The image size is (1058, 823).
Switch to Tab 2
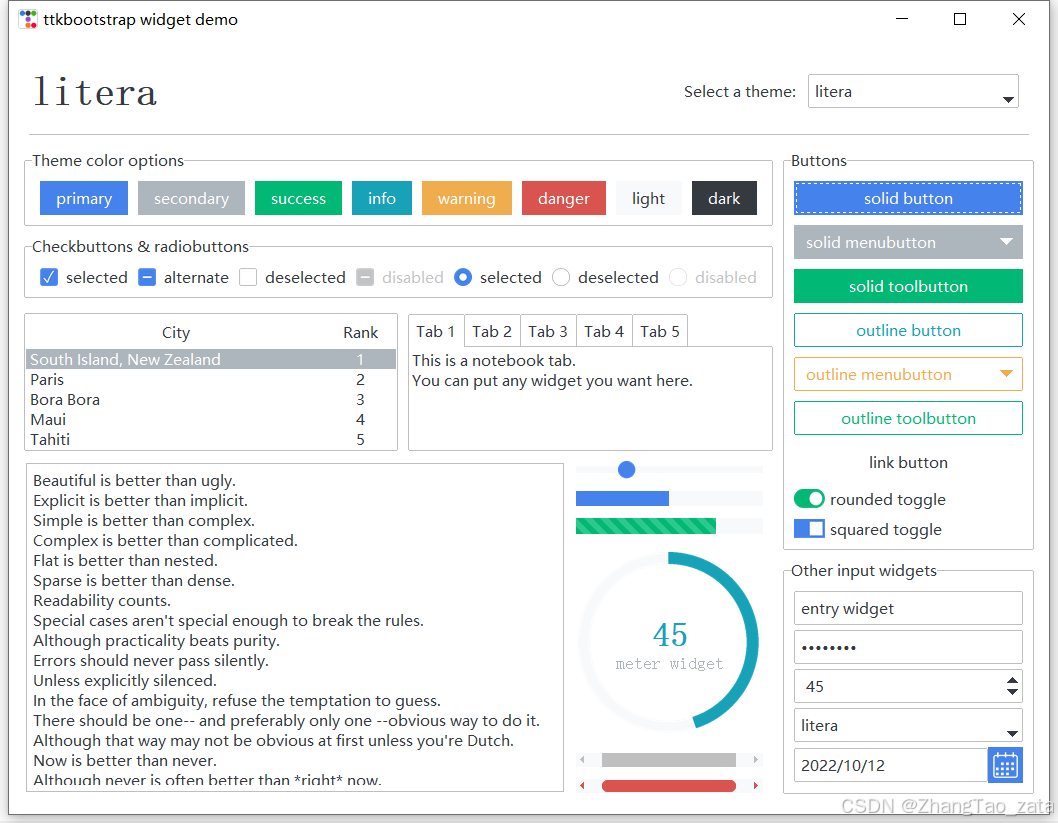coord(492,331)
